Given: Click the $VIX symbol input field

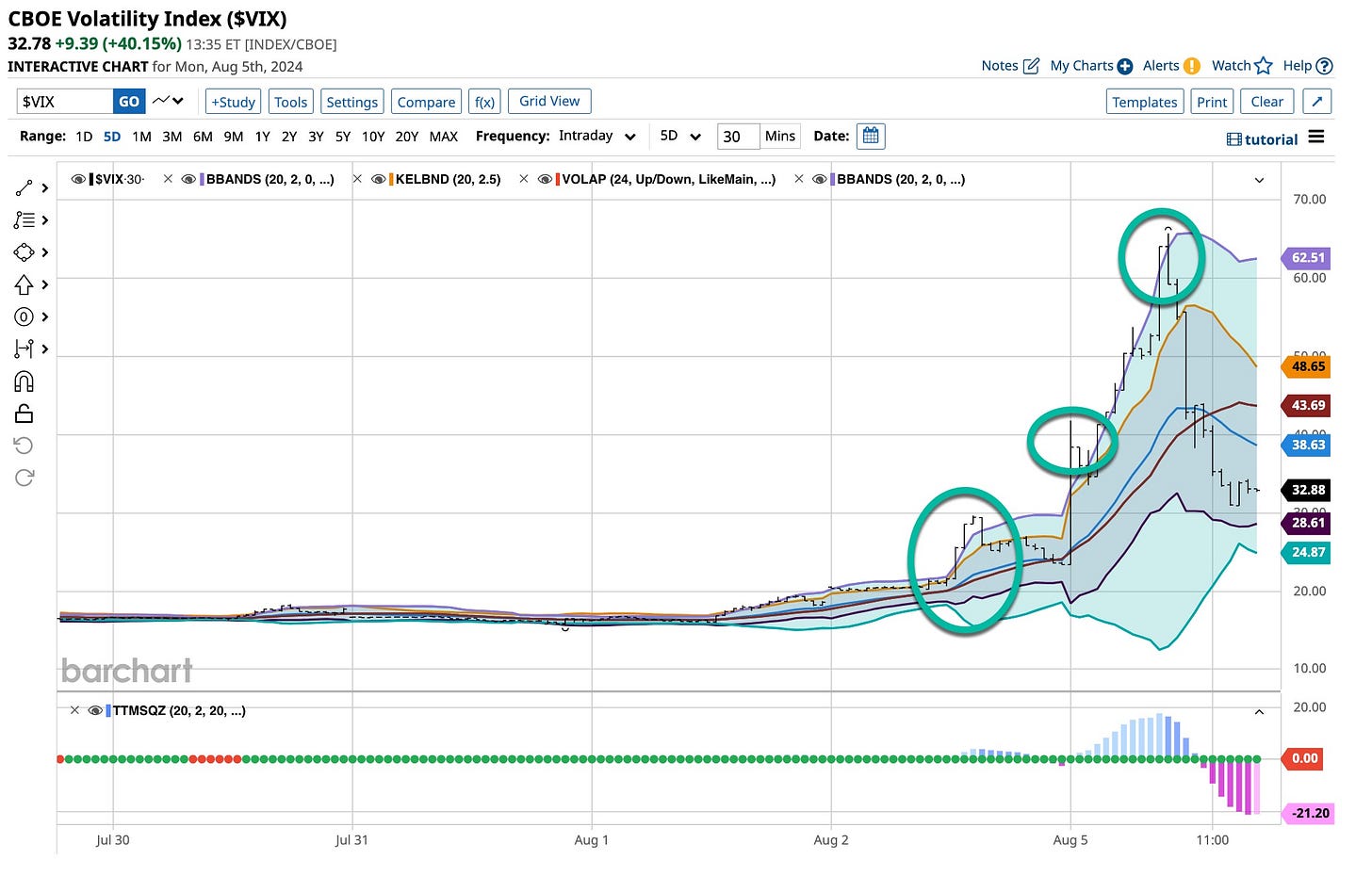Looking at the screenshot, I should point(64,102).
